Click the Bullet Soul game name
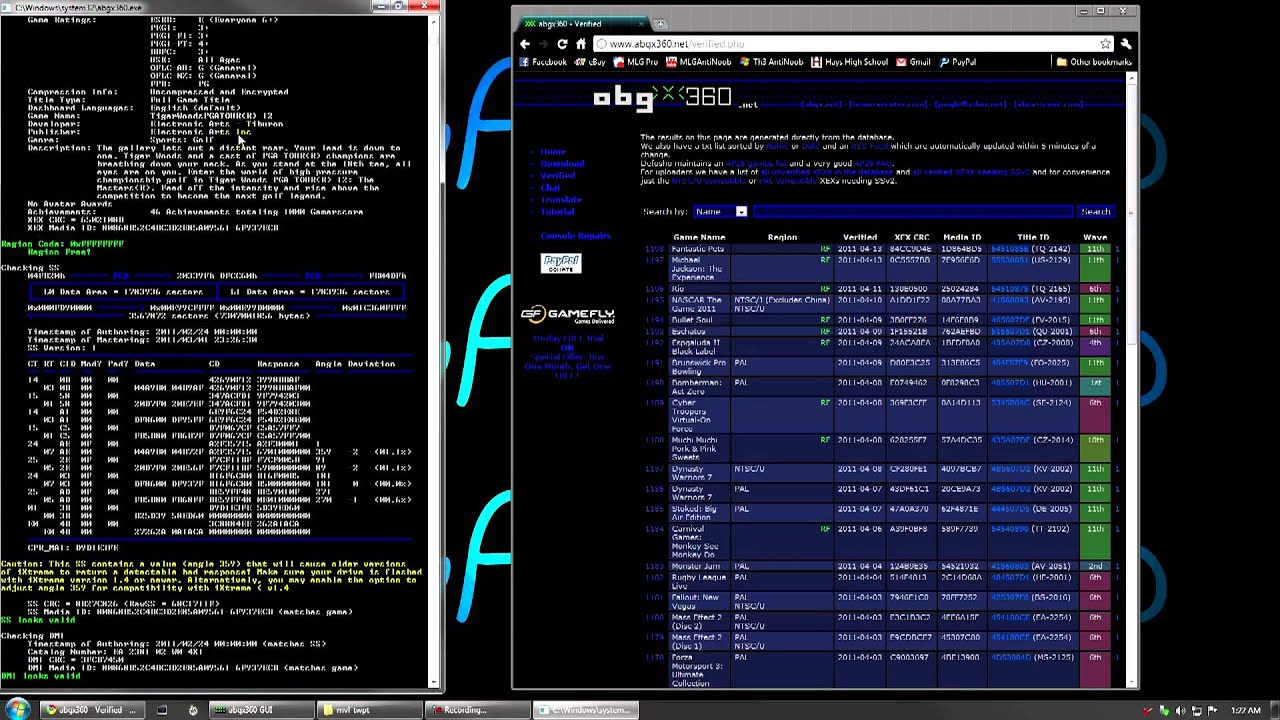The image size is (1280, 720). click(691, 320)
